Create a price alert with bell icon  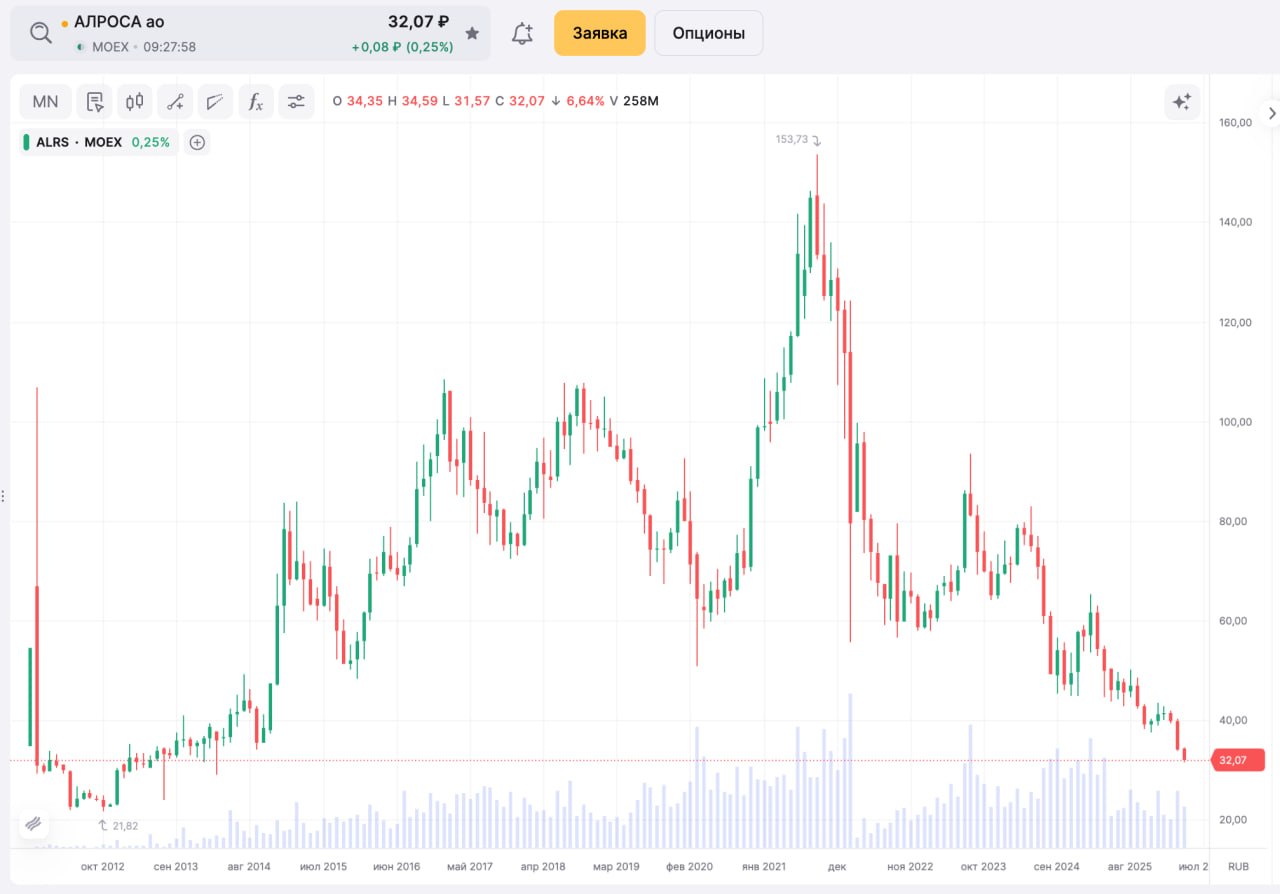point(522,33)
